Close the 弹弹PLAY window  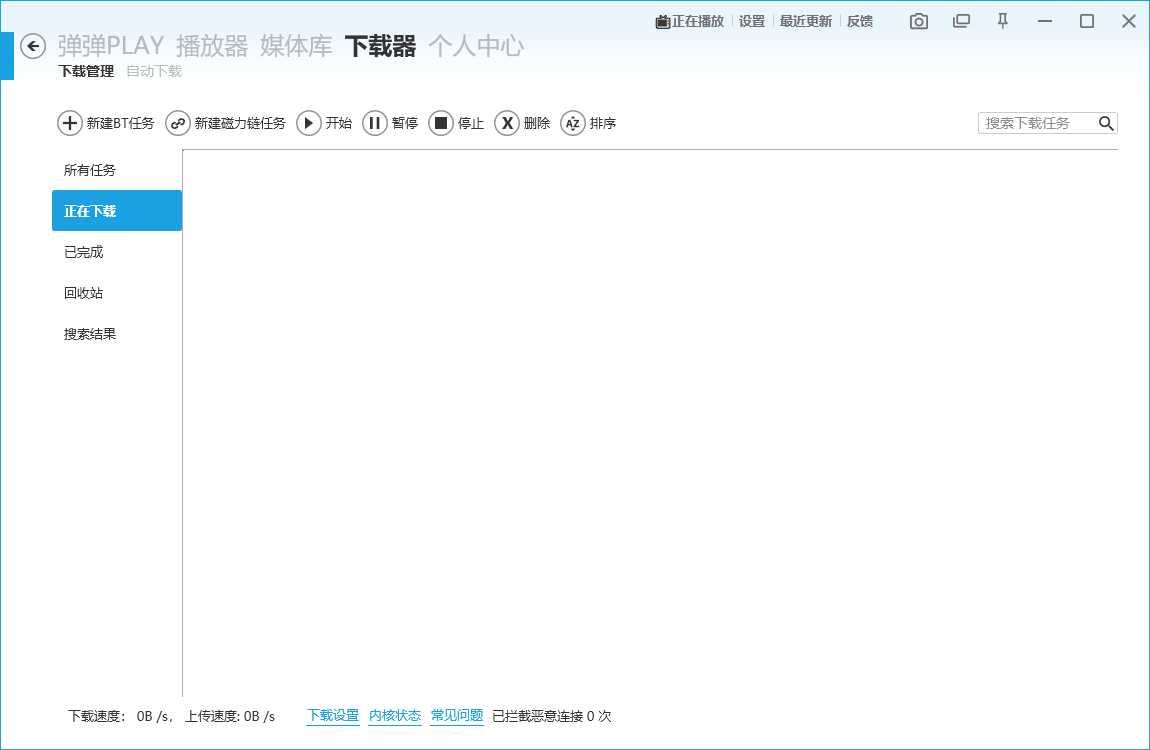pyautogui.click(x=1129, y=21)
